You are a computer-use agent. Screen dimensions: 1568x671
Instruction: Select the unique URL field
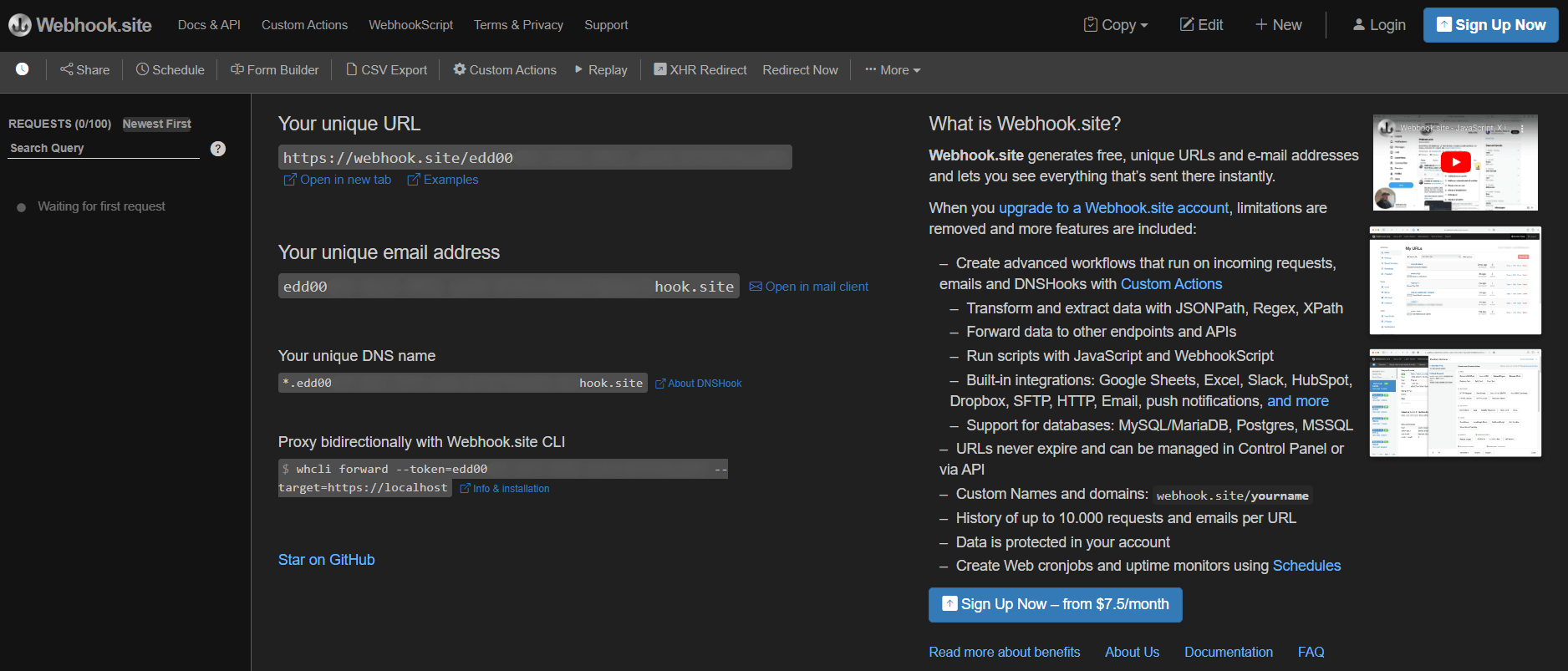pyautogui.click(x=535, y=157)
